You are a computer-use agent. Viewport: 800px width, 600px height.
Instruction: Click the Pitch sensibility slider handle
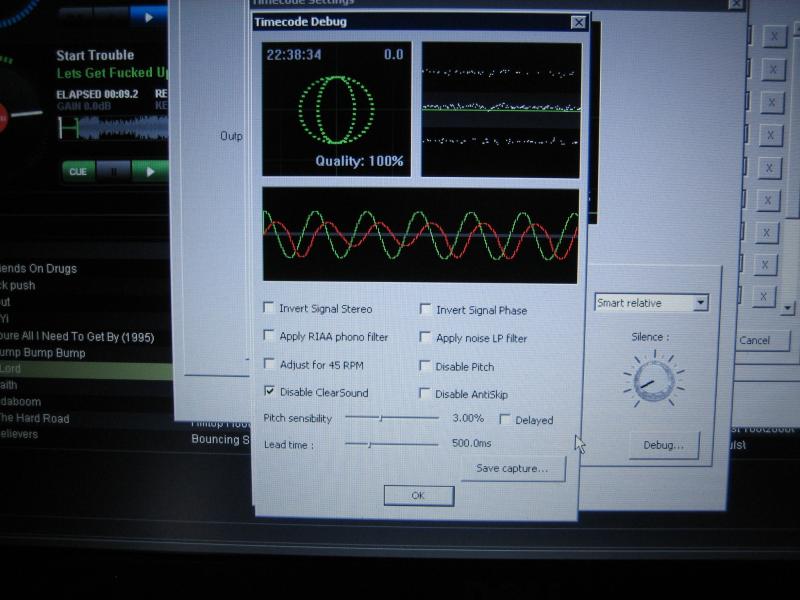(x=379, y=418)
